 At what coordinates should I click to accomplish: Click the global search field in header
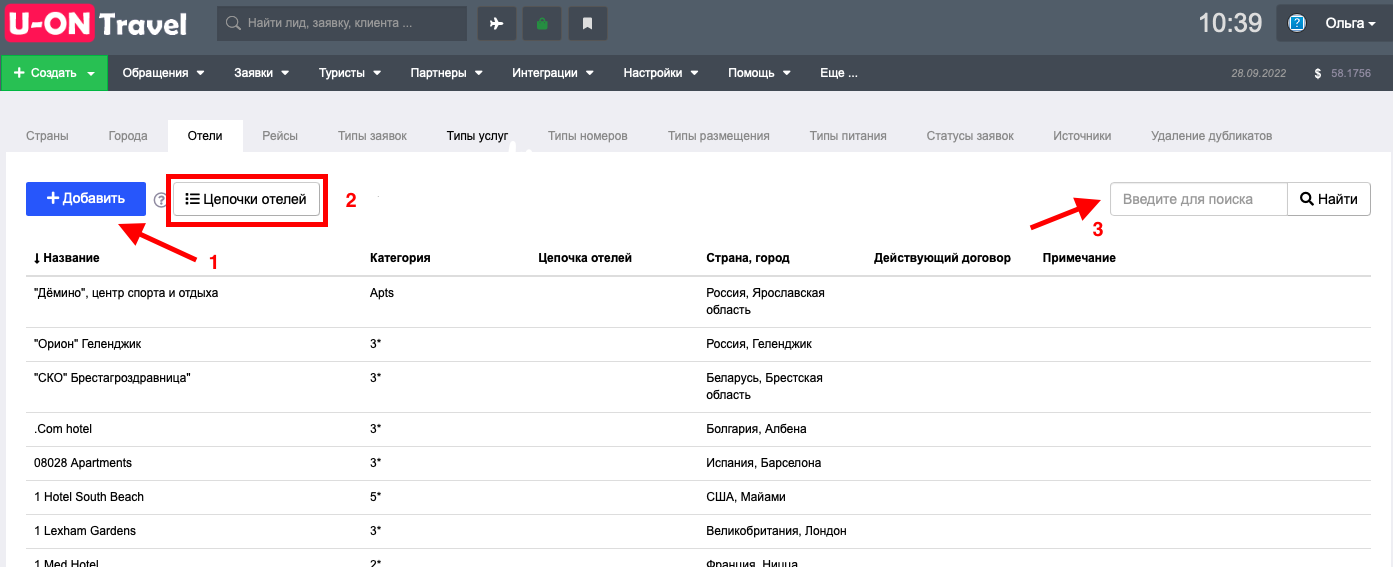pos(342,23)
